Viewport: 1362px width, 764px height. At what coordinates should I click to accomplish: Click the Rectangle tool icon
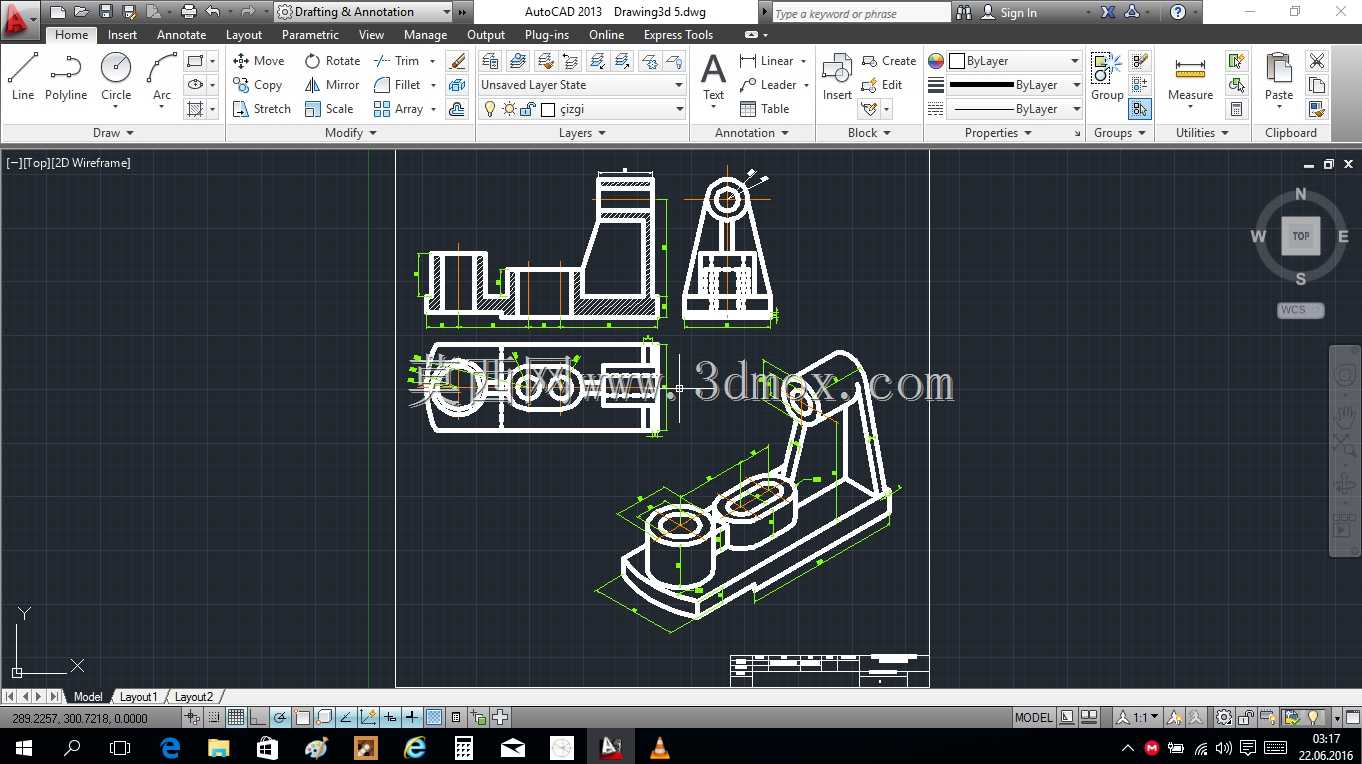coord(195,61)
